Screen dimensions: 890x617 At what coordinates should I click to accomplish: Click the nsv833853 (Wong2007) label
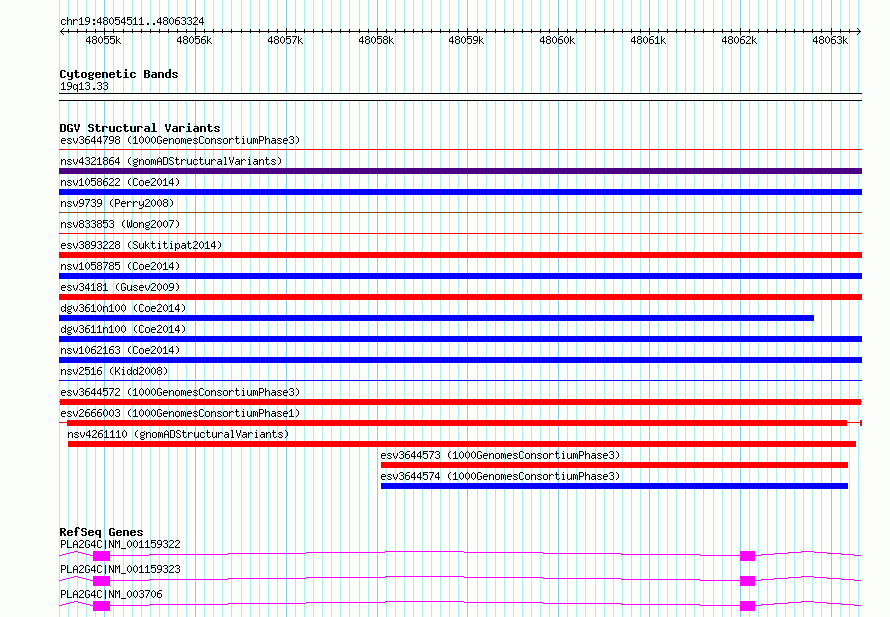(120, 224)
